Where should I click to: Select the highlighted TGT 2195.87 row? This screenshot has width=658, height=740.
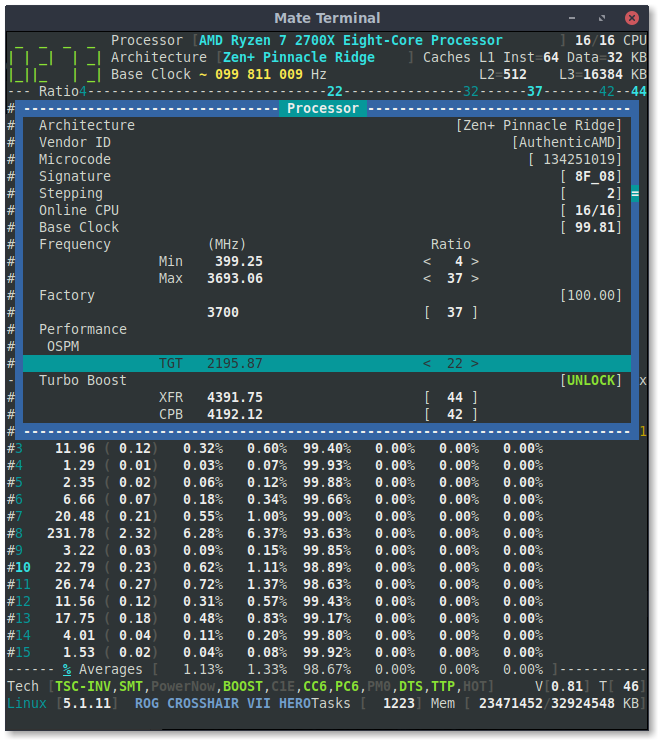tap(327, 363)
